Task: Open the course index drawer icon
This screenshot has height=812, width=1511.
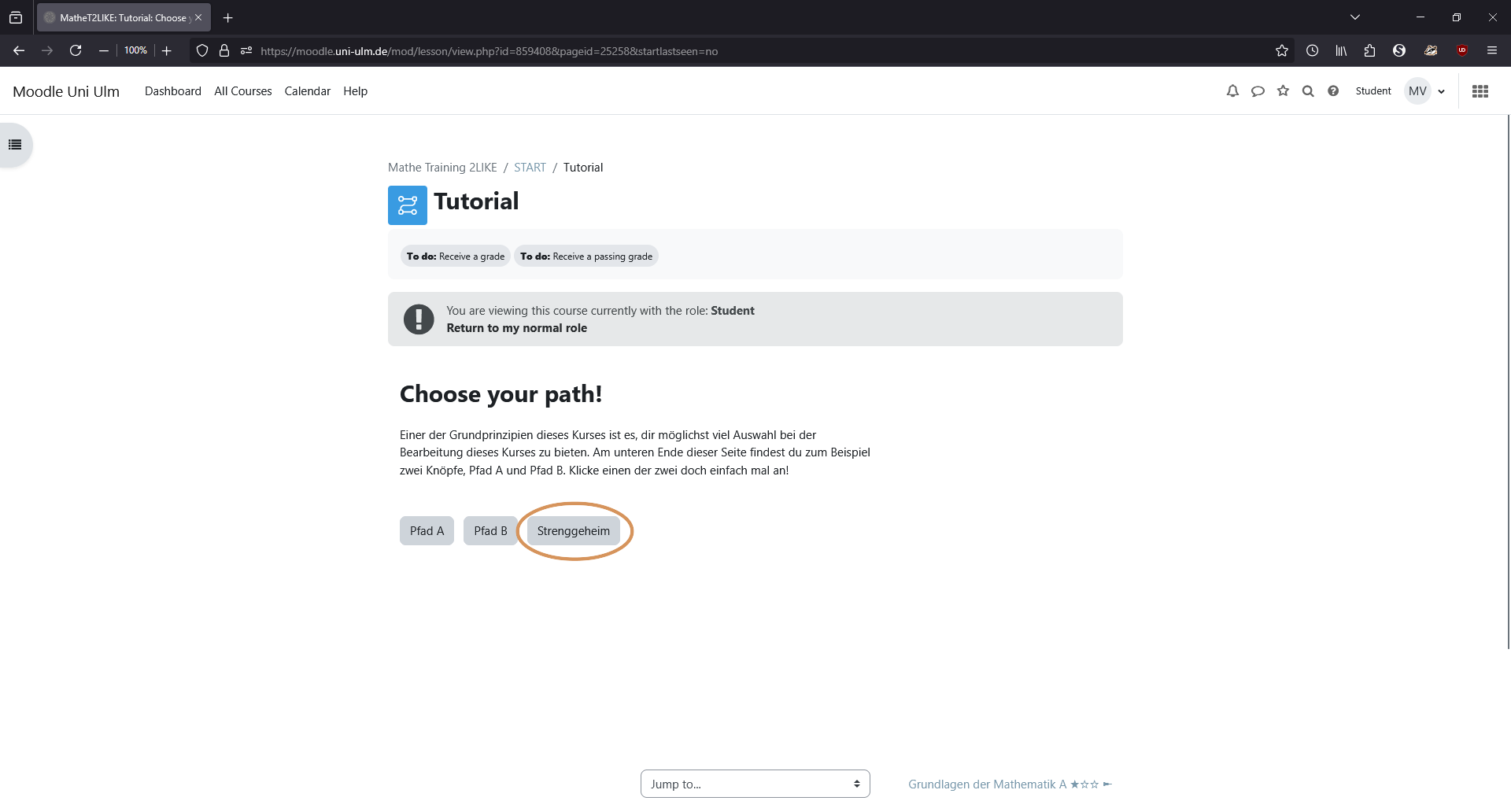Action: [15, 145]
